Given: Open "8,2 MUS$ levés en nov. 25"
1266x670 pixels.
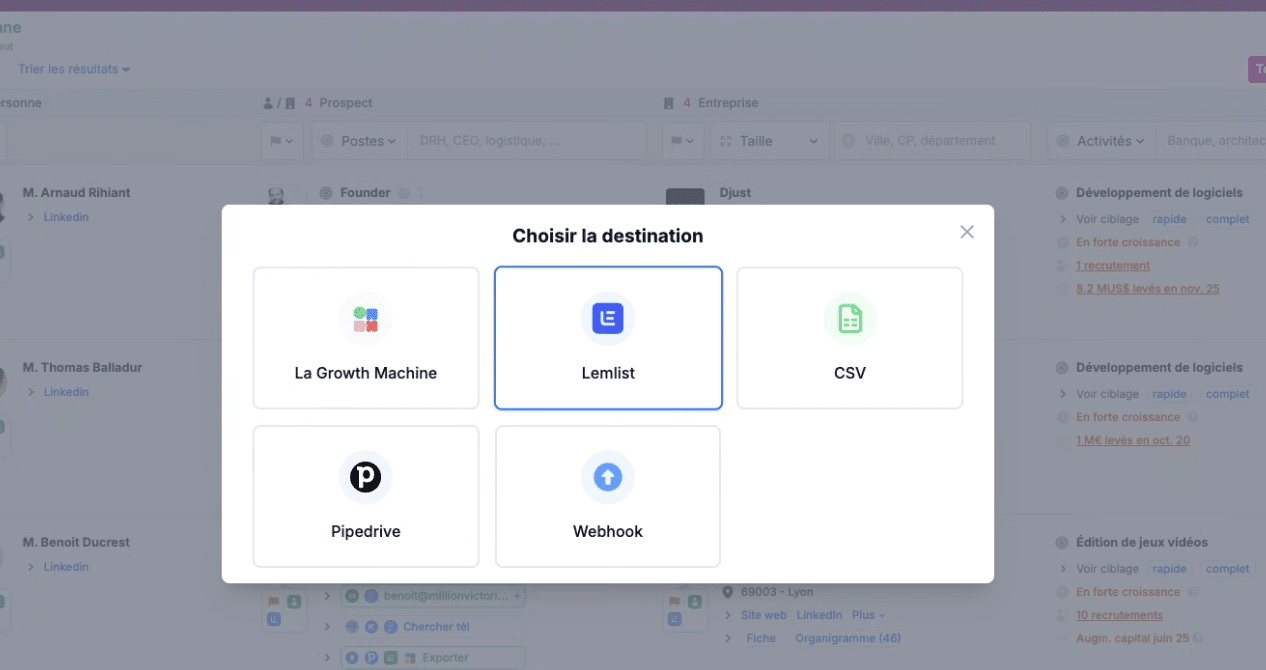Looking at the screenshot, I should pos(1147,289).
